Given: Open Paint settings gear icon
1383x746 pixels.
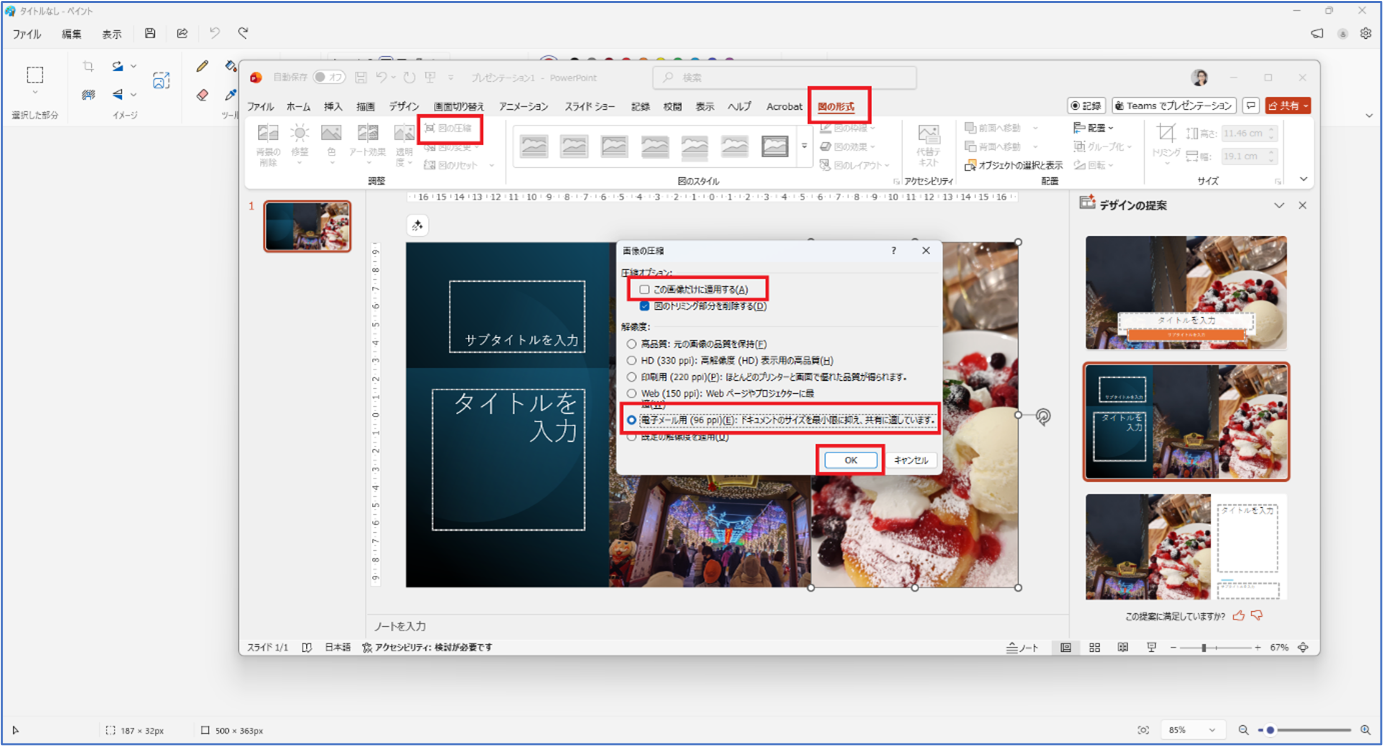Looking at the screenshot, I should click(1365, 34).
